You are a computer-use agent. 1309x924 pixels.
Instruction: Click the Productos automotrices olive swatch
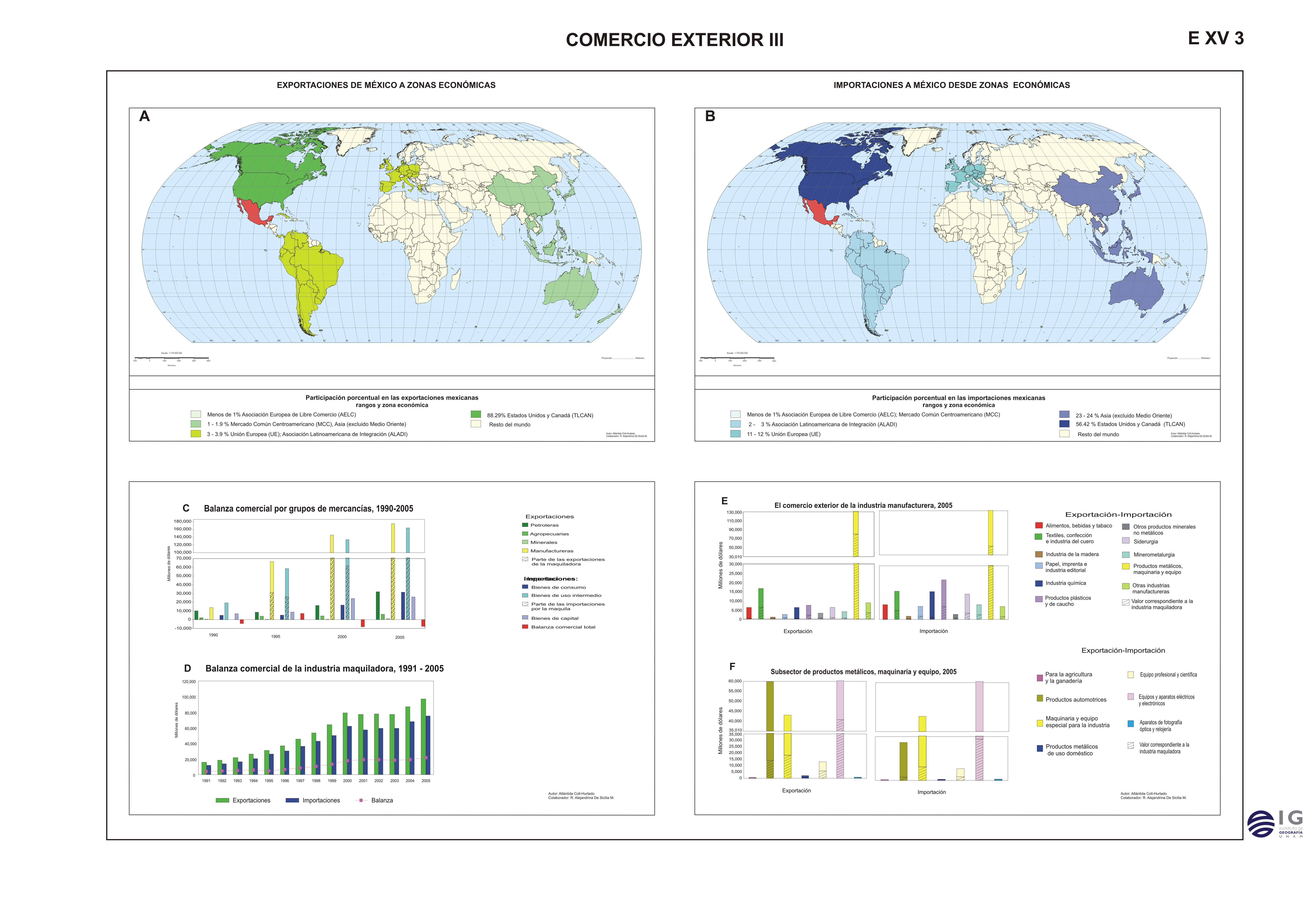pyautogui.click(x=1040, y=698)
